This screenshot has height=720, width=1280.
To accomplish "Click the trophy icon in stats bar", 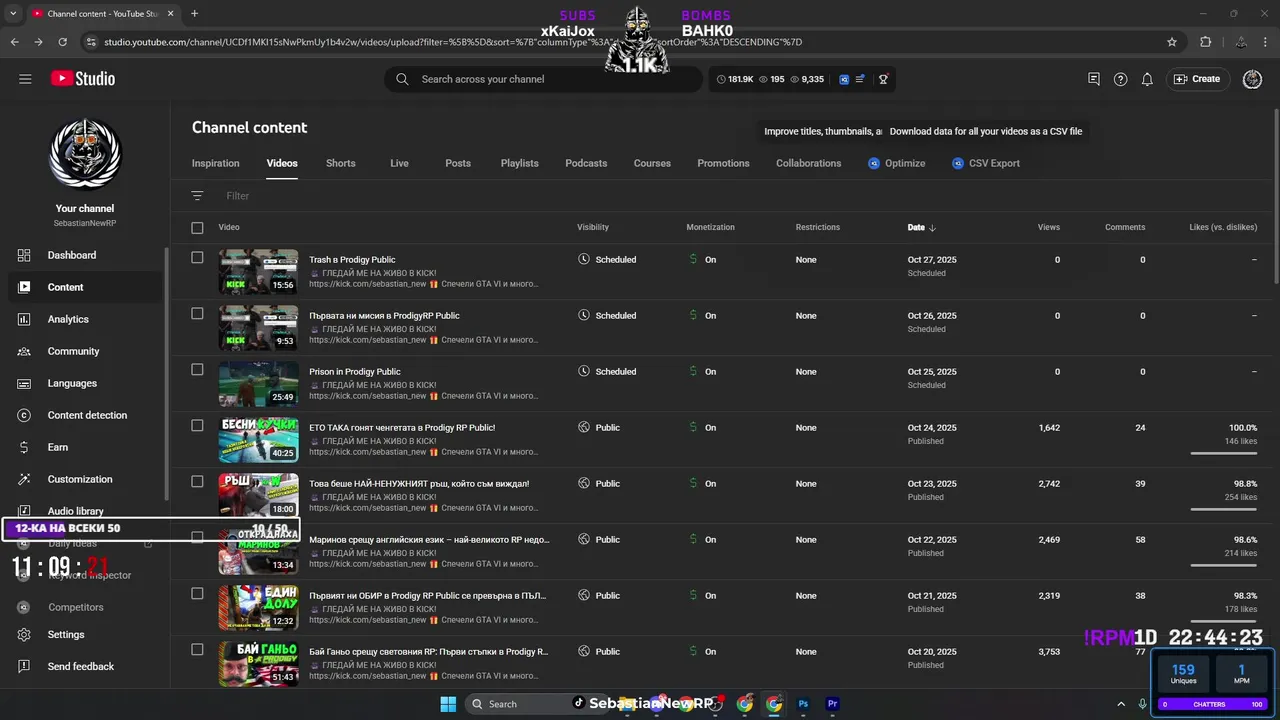I will [883, 79].
